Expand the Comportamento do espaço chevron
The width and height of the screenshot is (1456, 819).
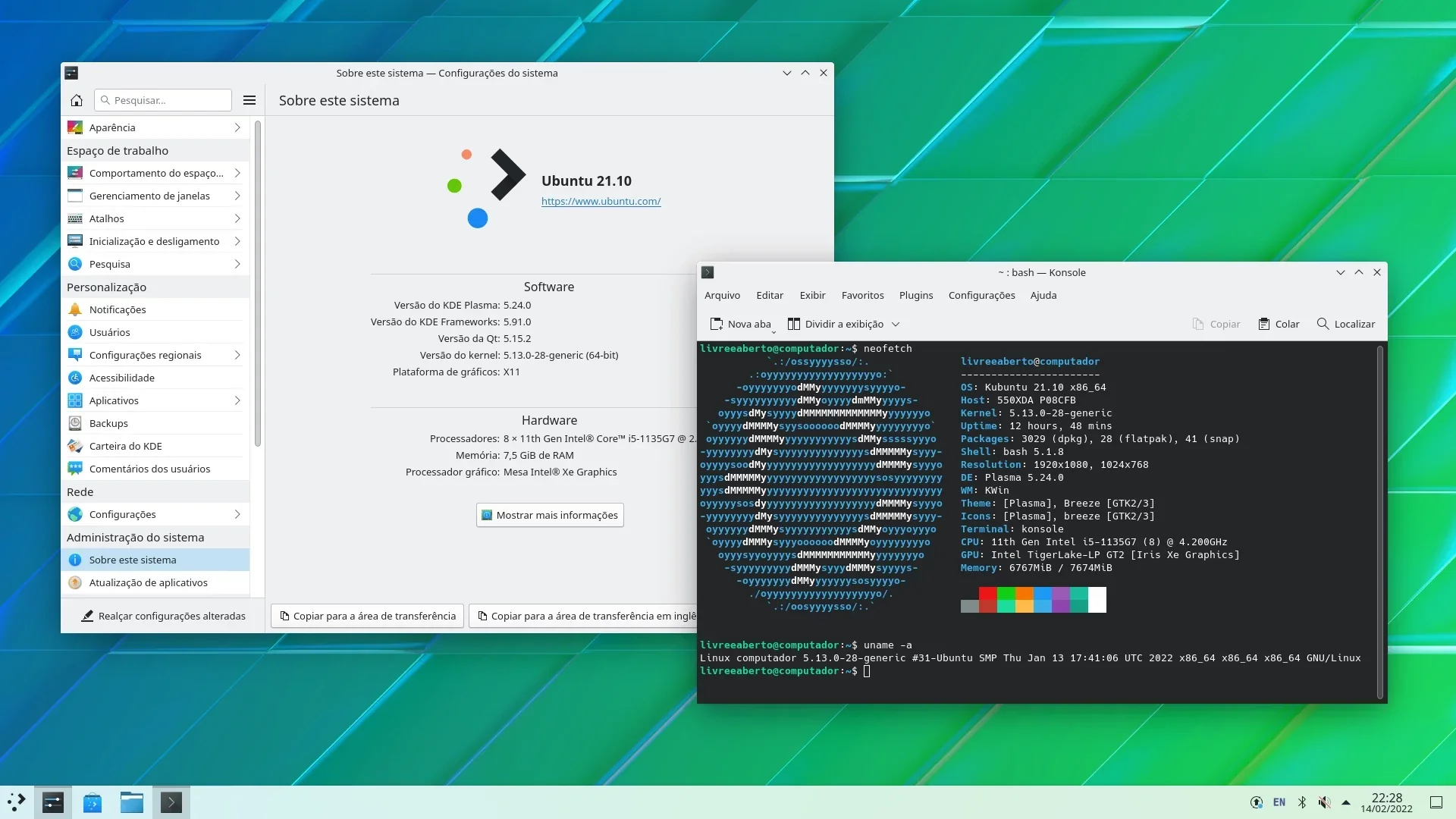click(237, 173)
